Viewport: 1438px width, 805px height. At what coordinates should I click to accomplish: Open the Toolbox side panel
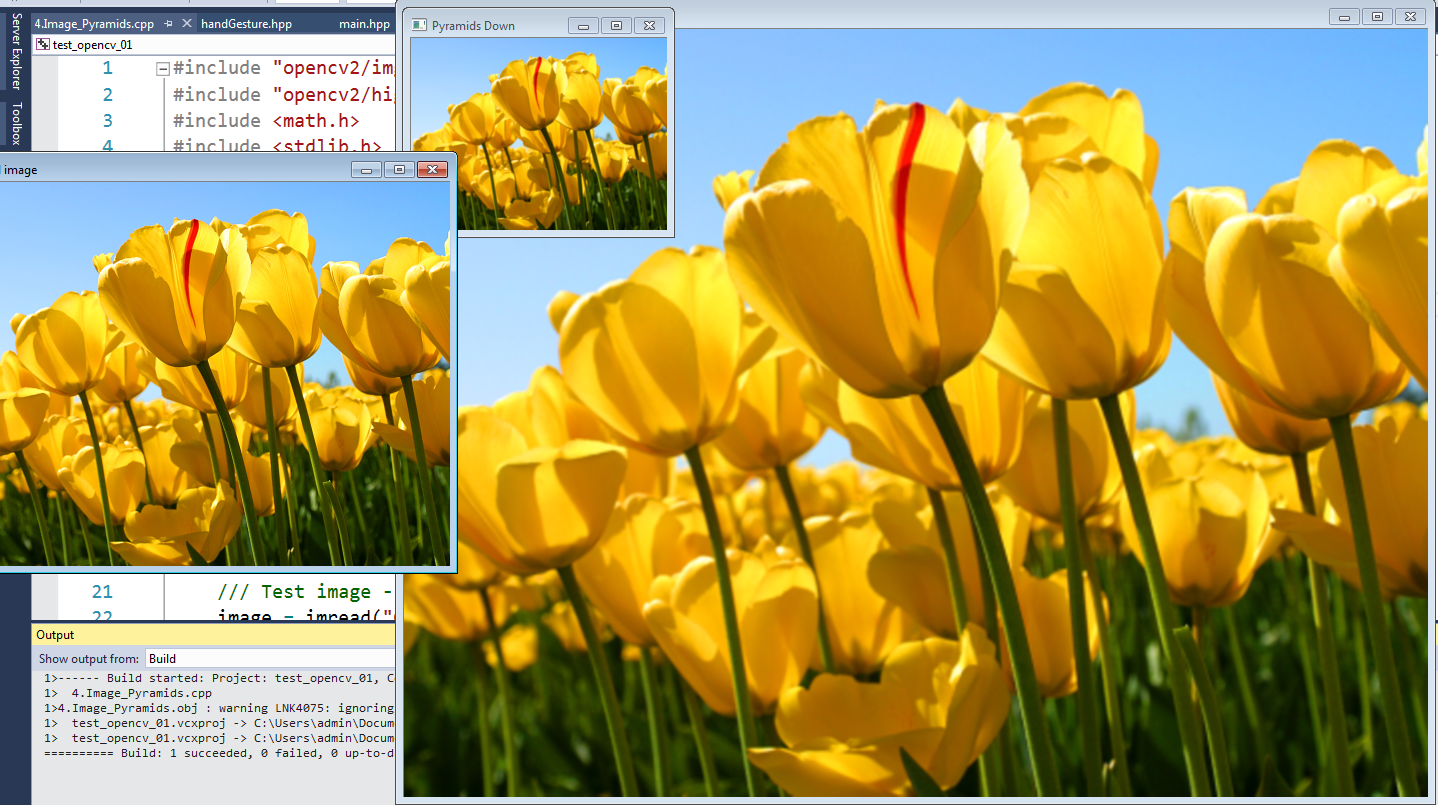point(15,124)
